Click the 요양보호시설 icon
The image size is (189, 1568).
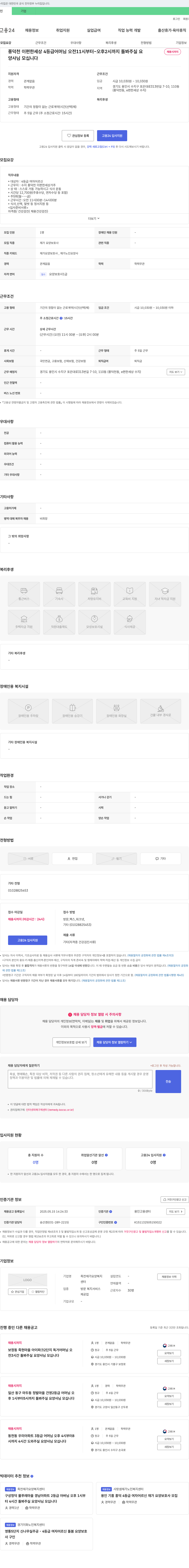tap(94, 622)
